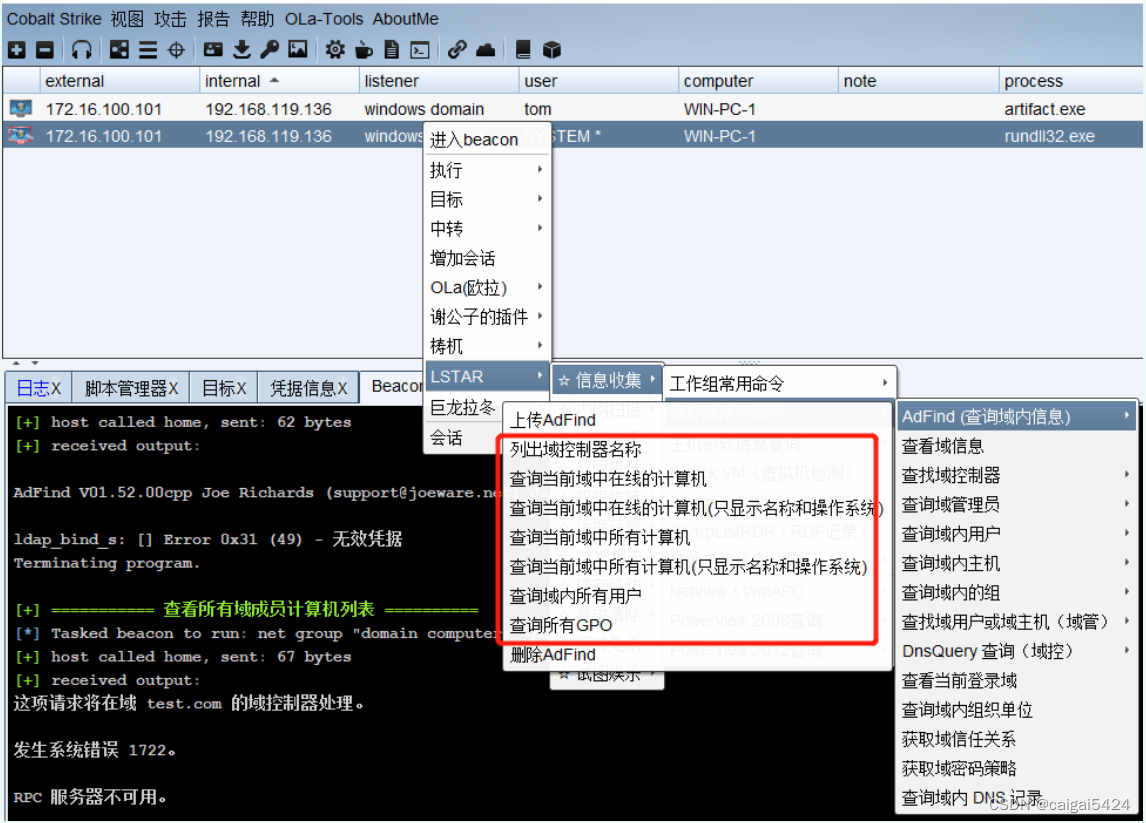Select the tom session computer icon
Screen dimensions: 1146x823
[x=20, y=109]
